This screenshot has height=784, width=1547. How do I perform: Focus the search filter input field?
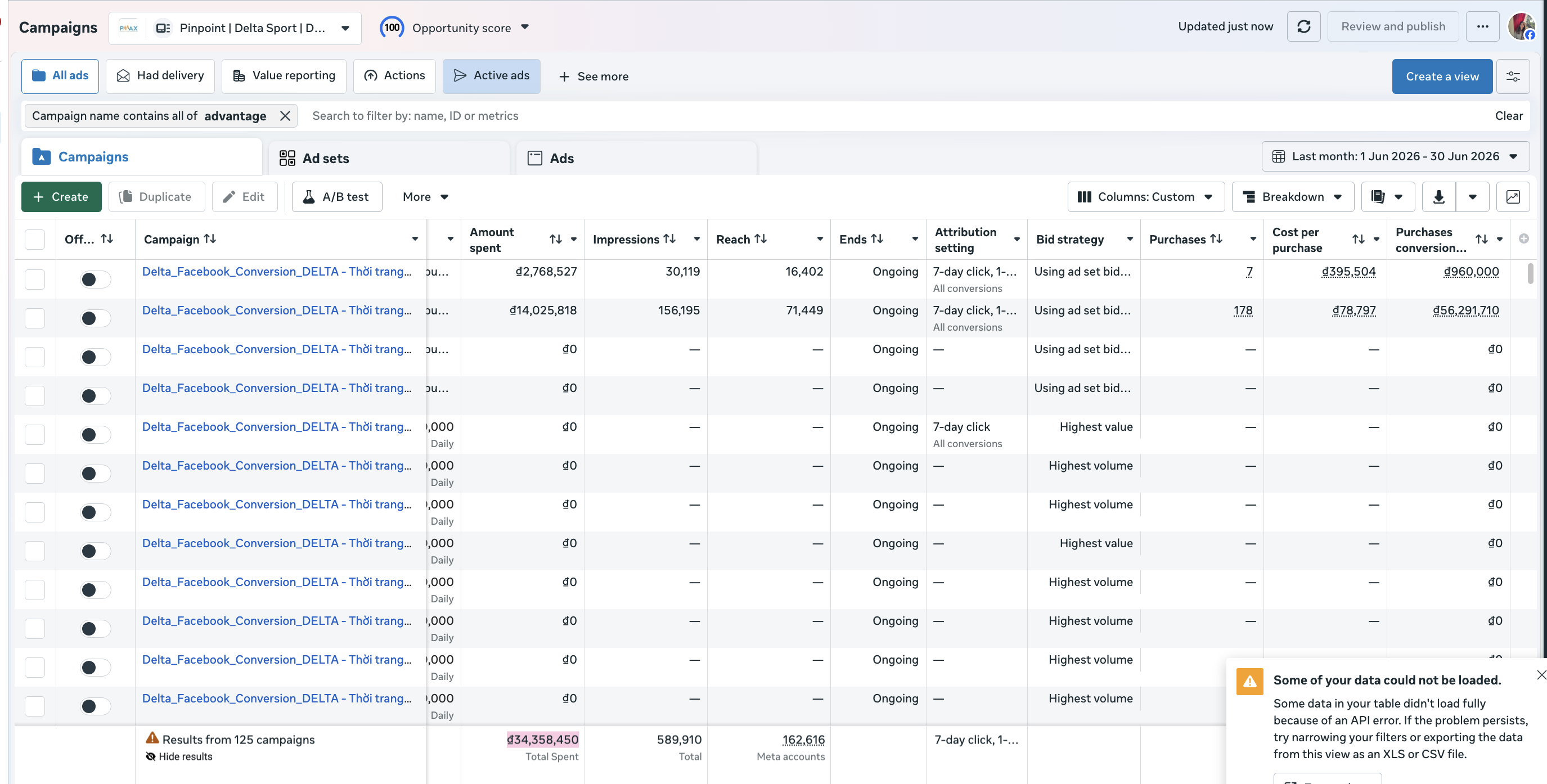tap(895, 116)
